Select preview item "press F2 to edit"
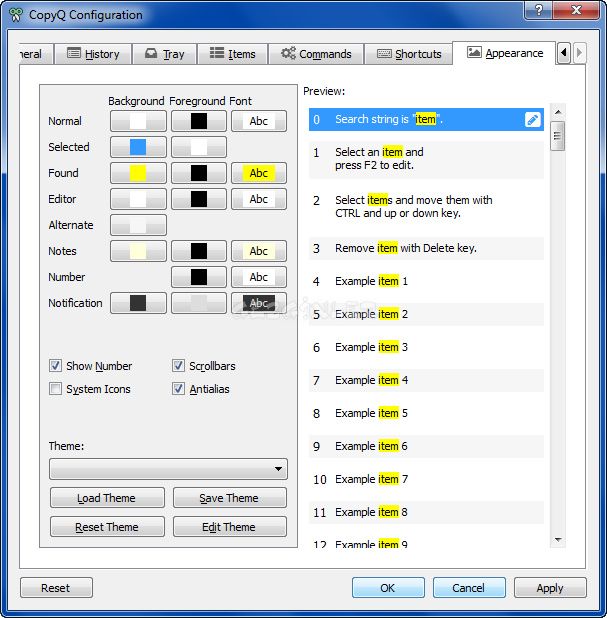 click(x=426, y=159)
